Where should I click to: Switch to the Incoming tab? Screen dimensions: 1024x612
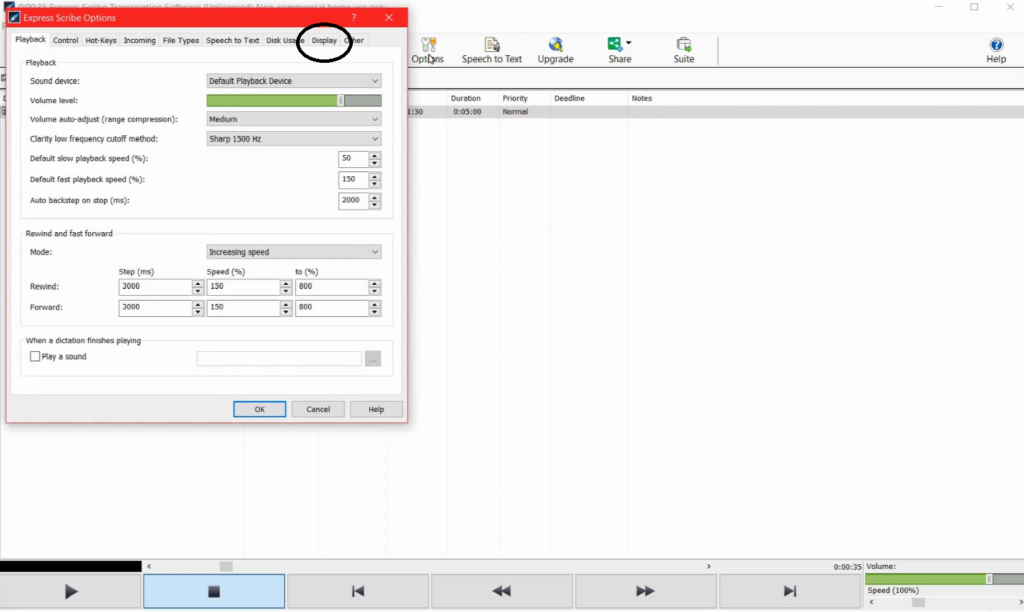tap(140, 40)
